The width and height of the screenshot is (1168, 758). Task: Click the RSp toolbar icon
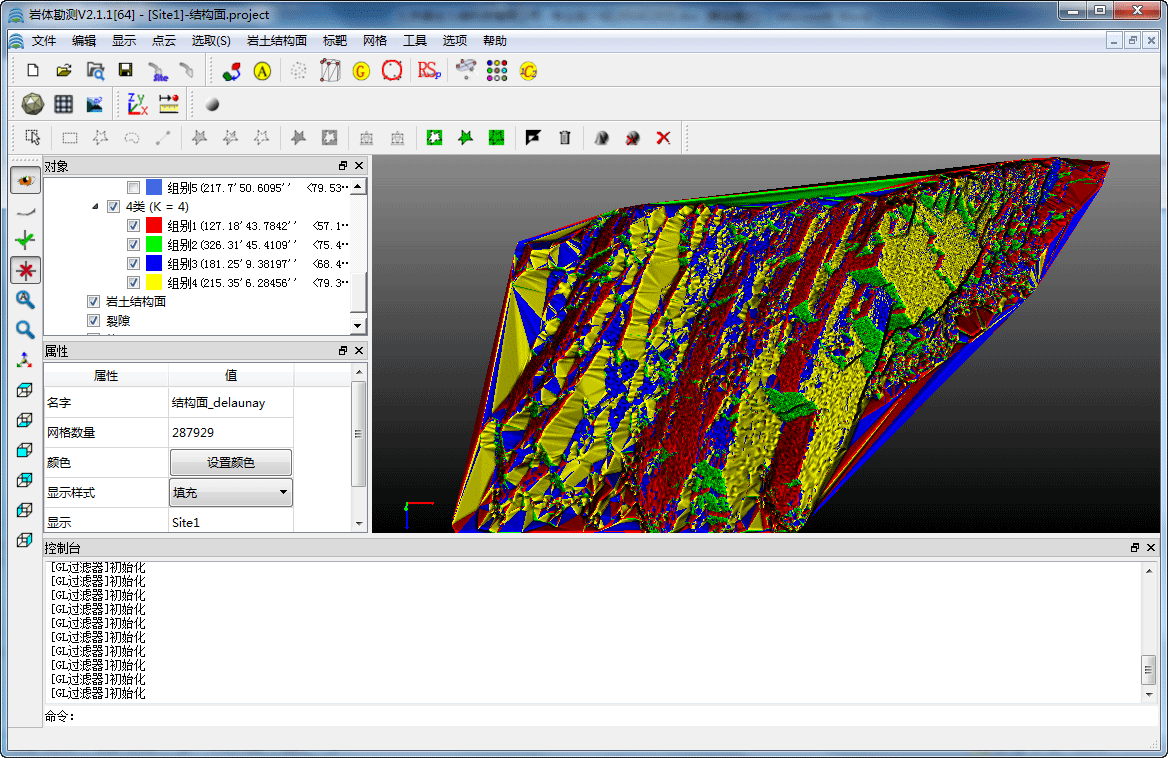(x=429, y=71)
